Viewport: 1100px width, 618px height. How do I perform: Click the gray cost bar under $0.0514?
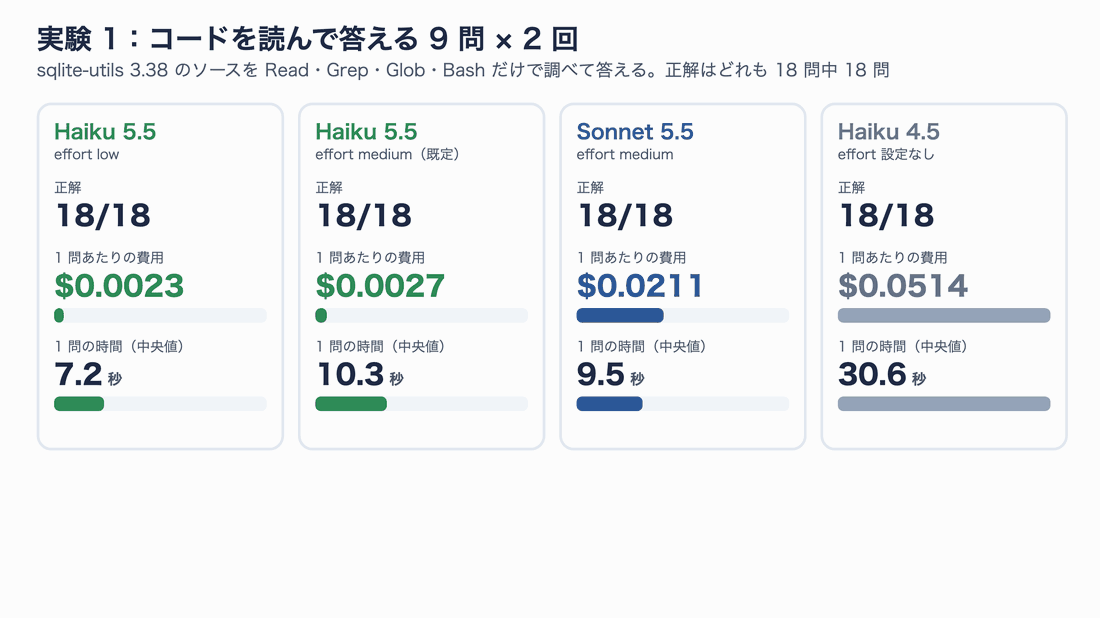tap(944, 316)
